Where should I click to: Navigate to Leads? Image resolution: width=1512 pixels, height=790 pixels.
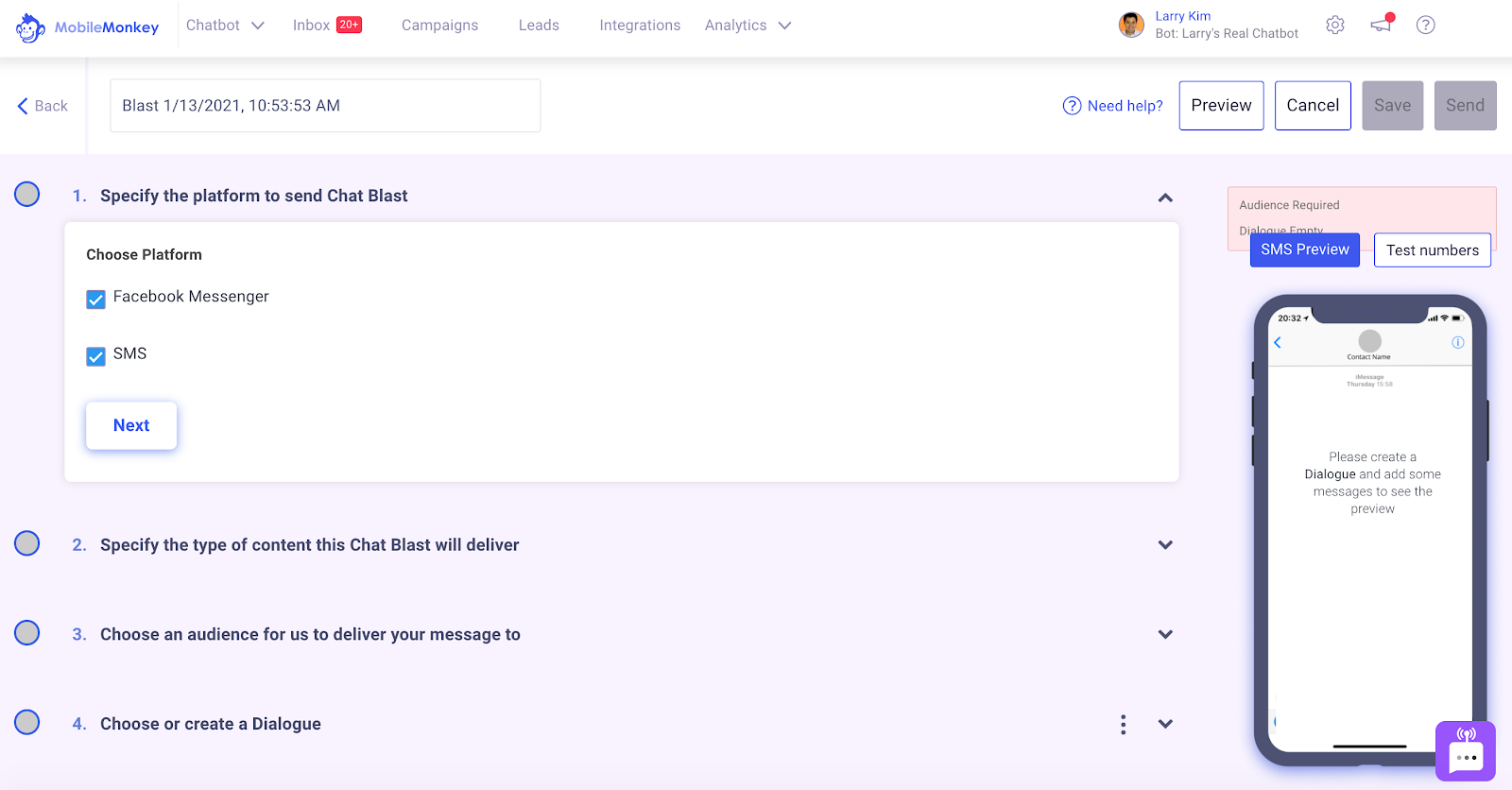[539, 26]
